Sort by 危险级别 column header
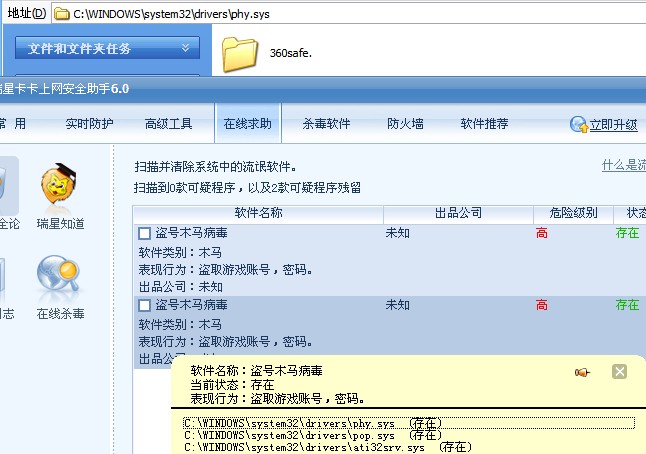Viewport: 646px width, 454px height. [x=573, y=213]
